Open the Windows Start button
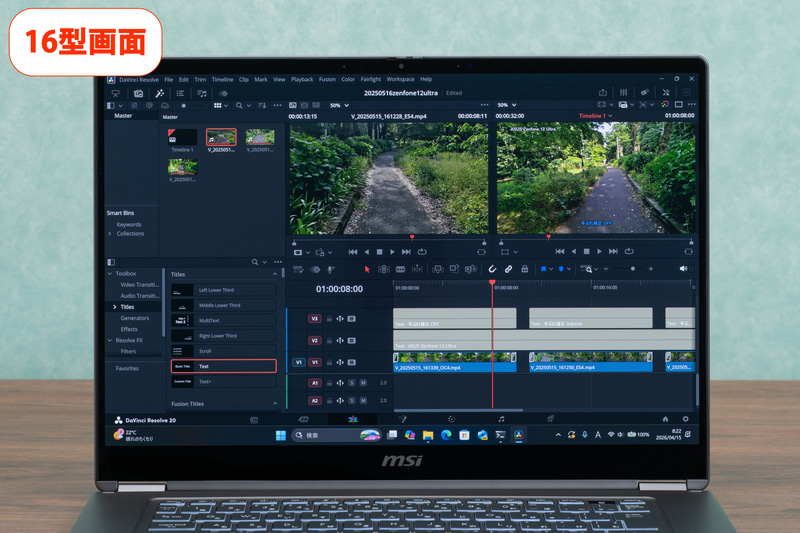 [x=281, y=436]
